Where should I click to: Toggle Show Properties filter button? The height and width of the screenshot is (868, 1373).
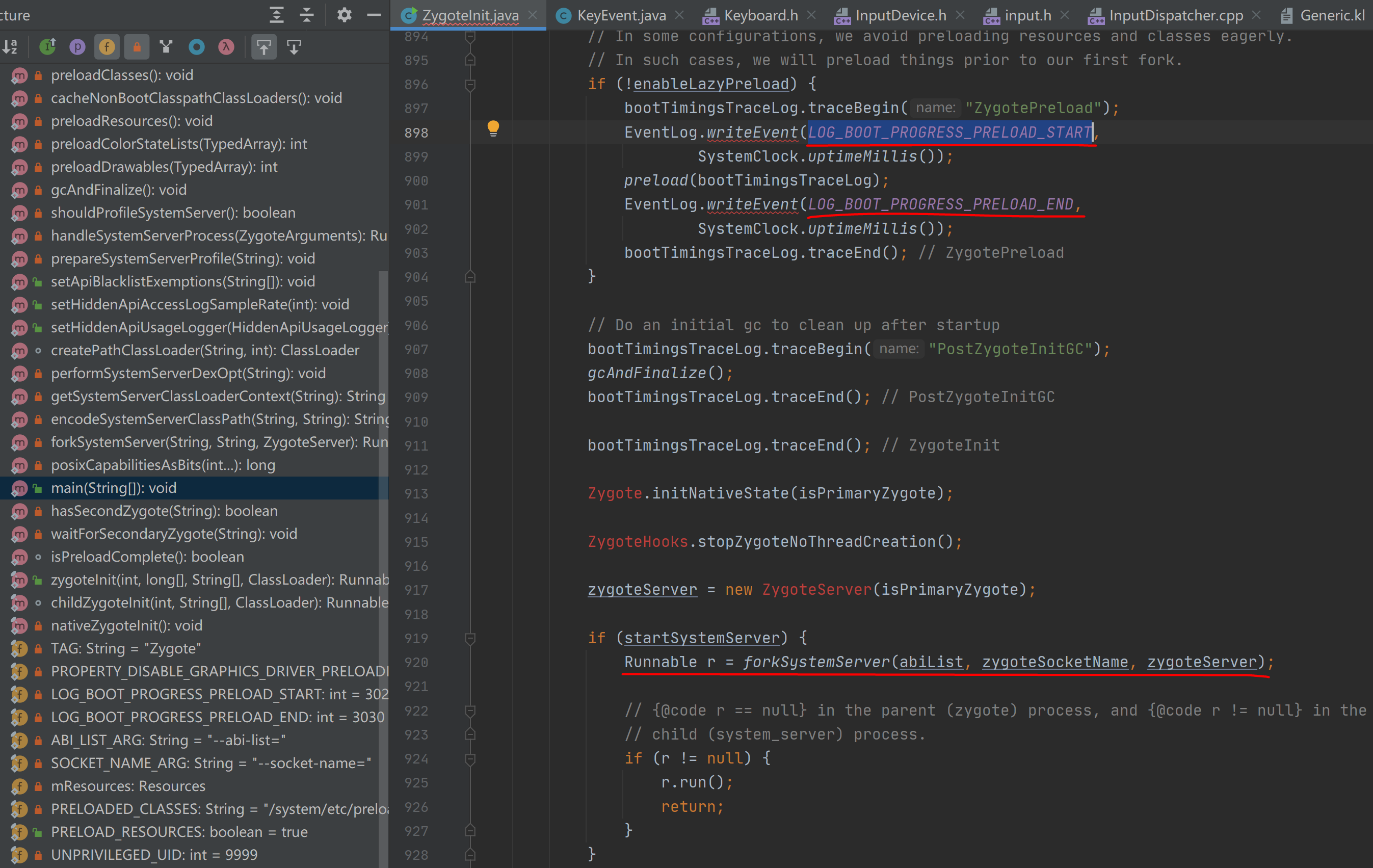coord(77,47)
